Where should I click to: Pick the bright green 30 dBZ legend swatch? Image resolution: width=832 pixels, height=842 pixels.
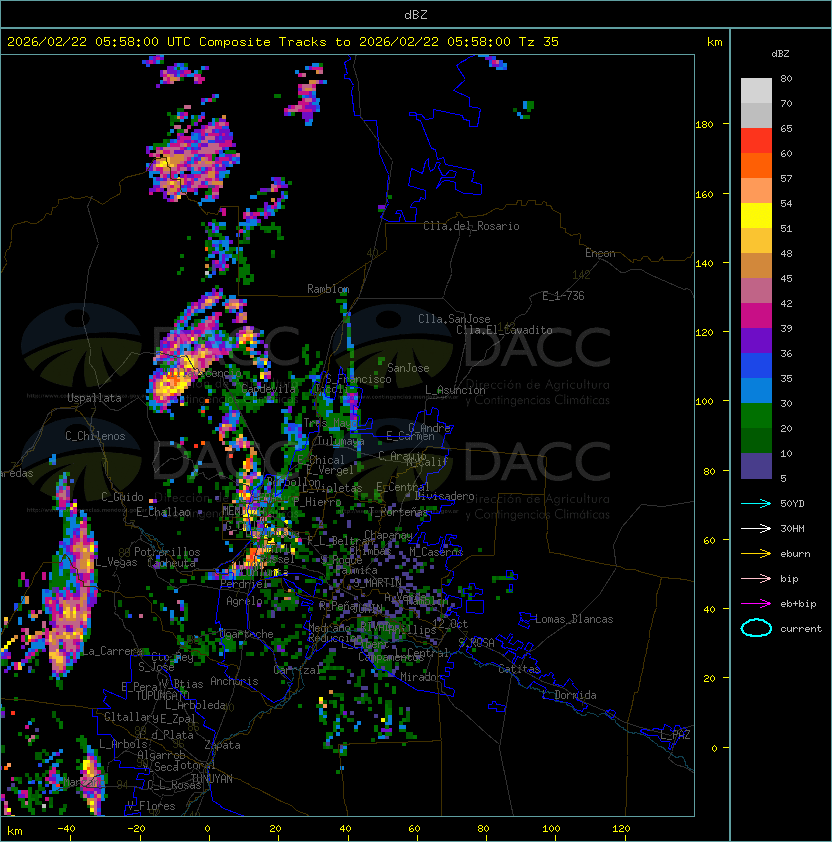click(756, 416)
